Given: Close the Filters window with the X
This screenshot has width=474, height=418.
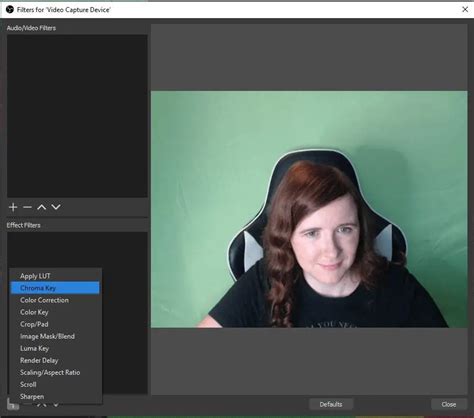Looking at the screenshot, I should coord(465,9).
